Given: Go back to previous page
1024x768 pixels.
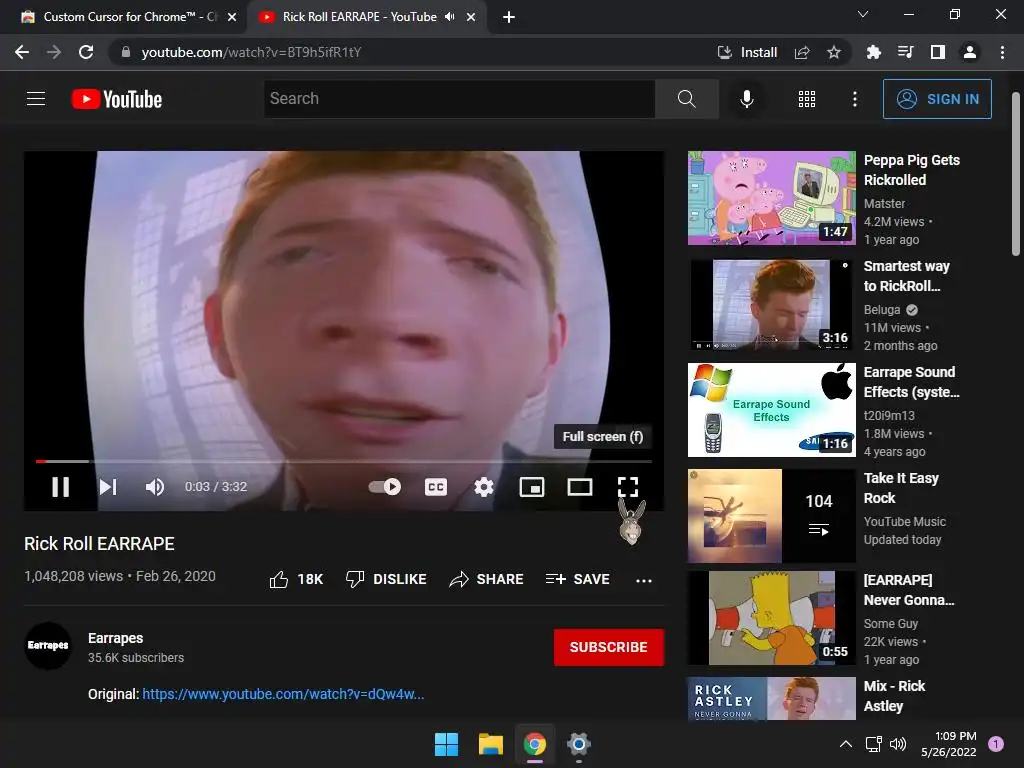Looking at the screenshot, I should coord(22,52).
